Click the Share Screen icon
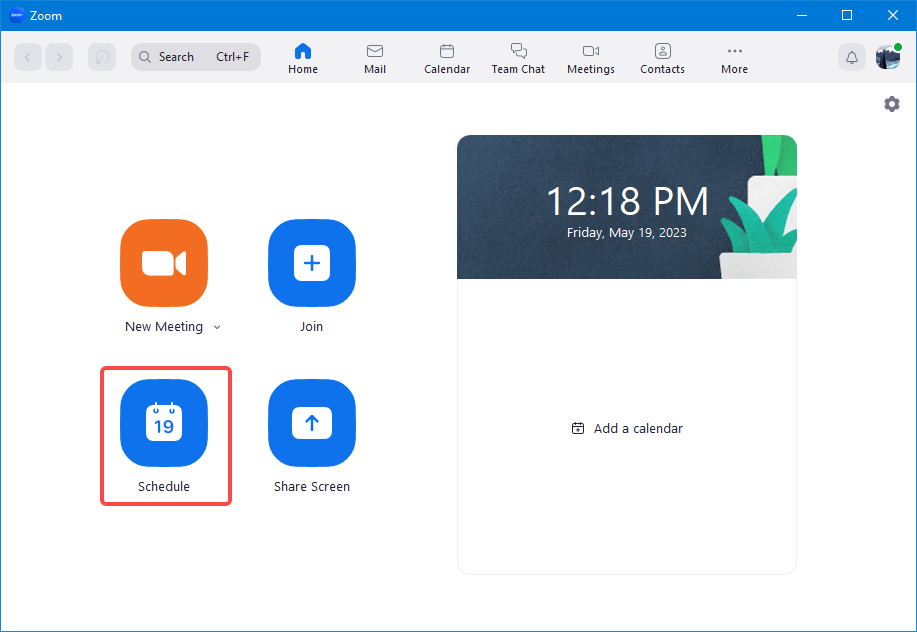The height and width of the screenshot is (632, 917). coord(311,423)
